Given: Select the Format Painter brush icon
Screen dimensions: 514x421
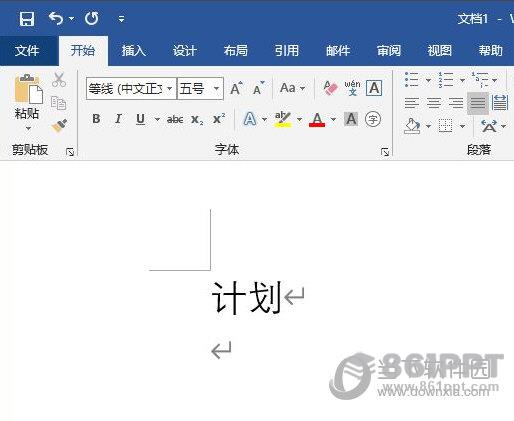Looking at the screenshot, I should pos(59,126).
